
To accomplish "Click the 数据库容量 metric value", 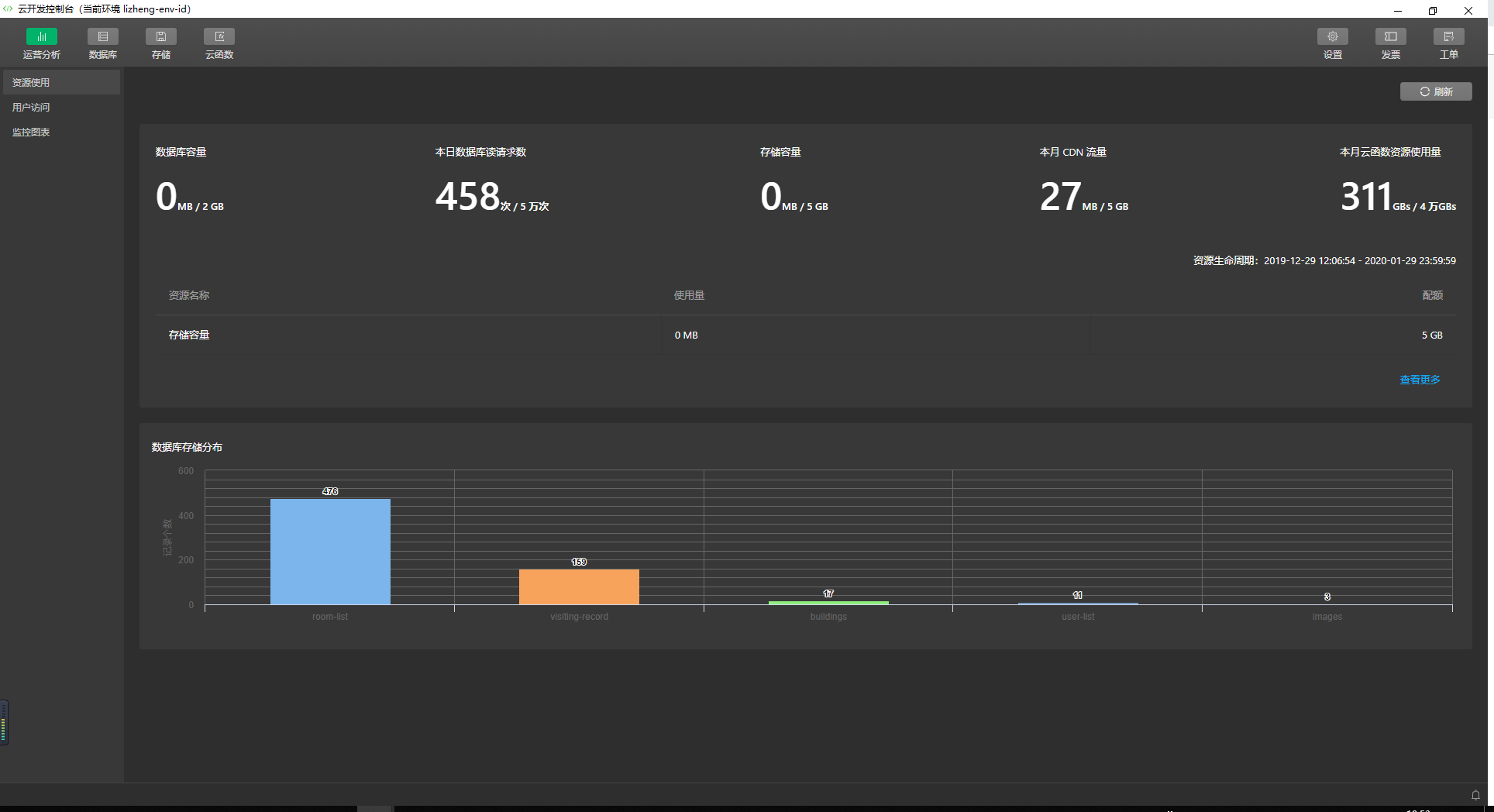I will tap(190, 196).
